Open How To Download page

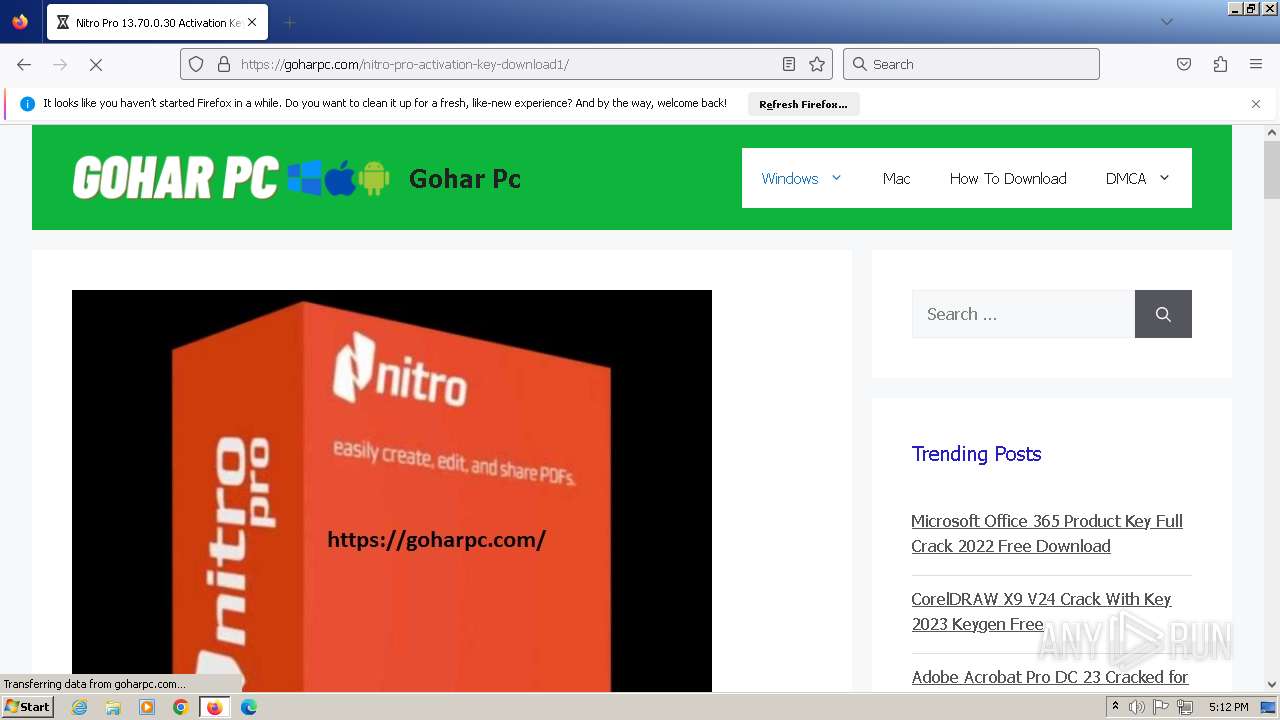[1008, 178]
